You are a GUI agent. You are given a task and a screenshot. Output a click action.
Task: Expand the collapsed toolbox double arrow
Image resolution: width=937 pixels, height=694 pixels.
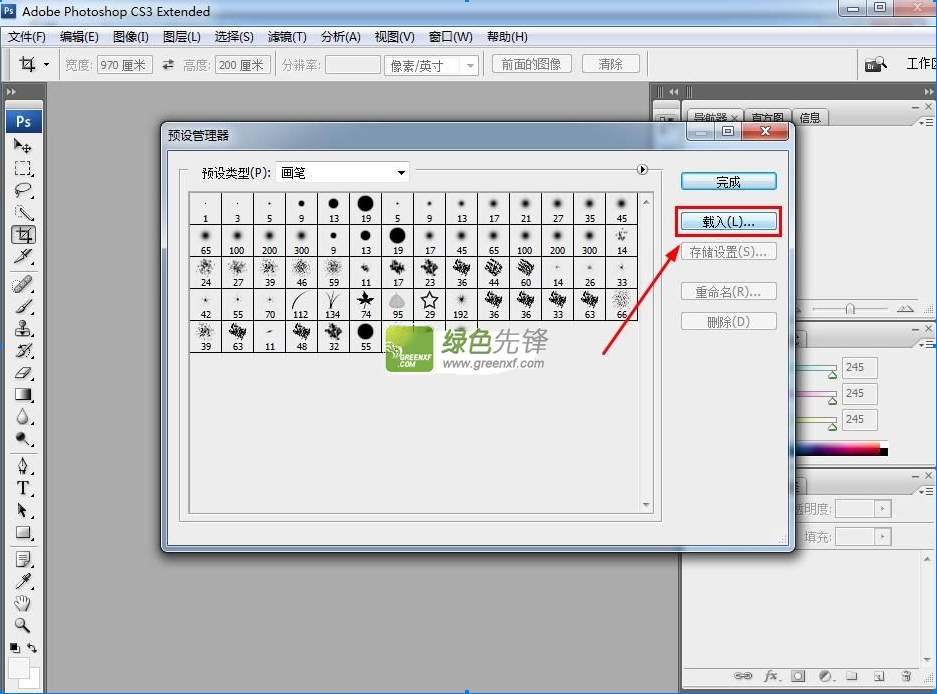pos(11,92)
